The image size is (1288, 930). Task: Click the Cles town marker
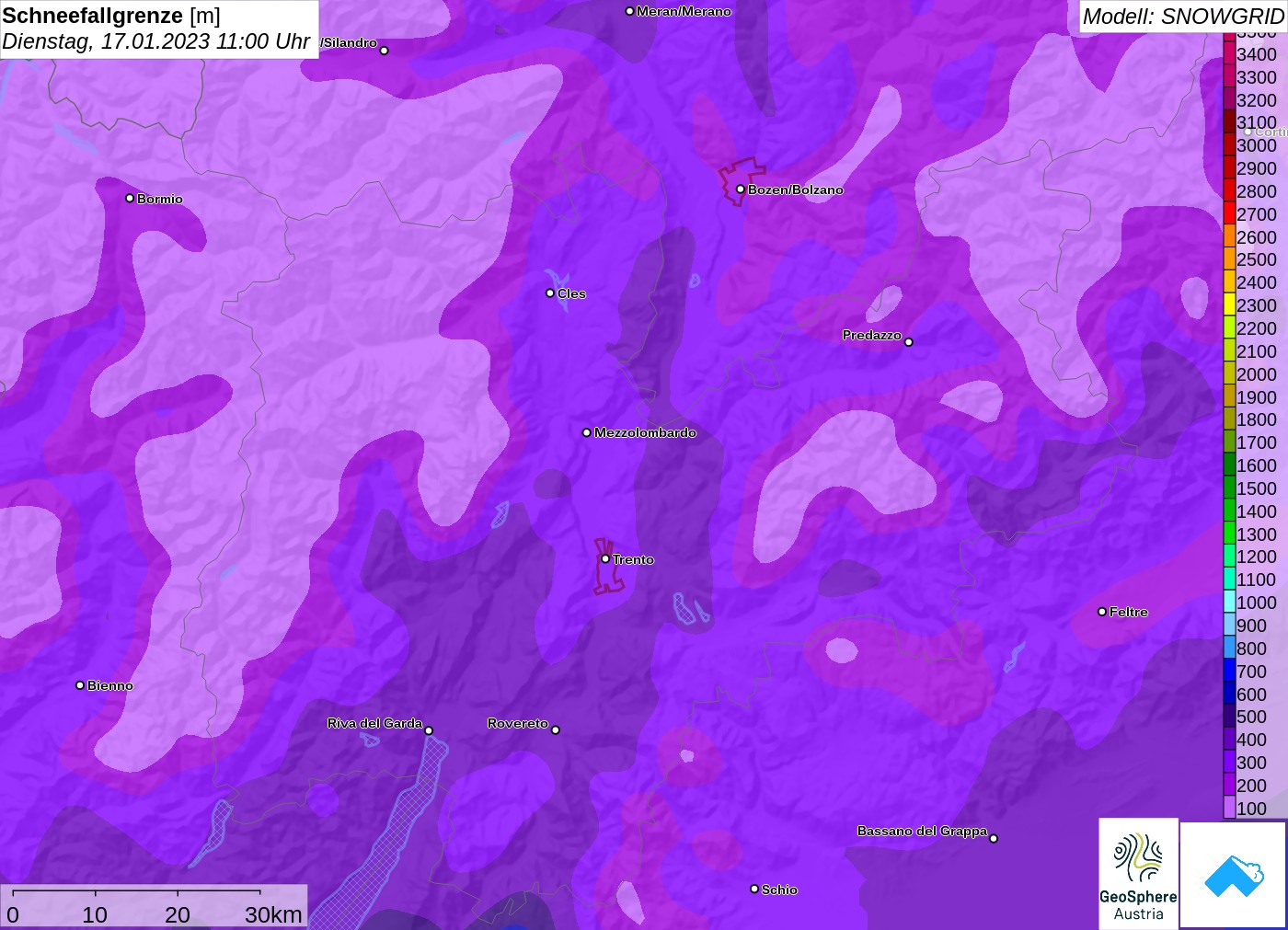click(x=550, y=293)
